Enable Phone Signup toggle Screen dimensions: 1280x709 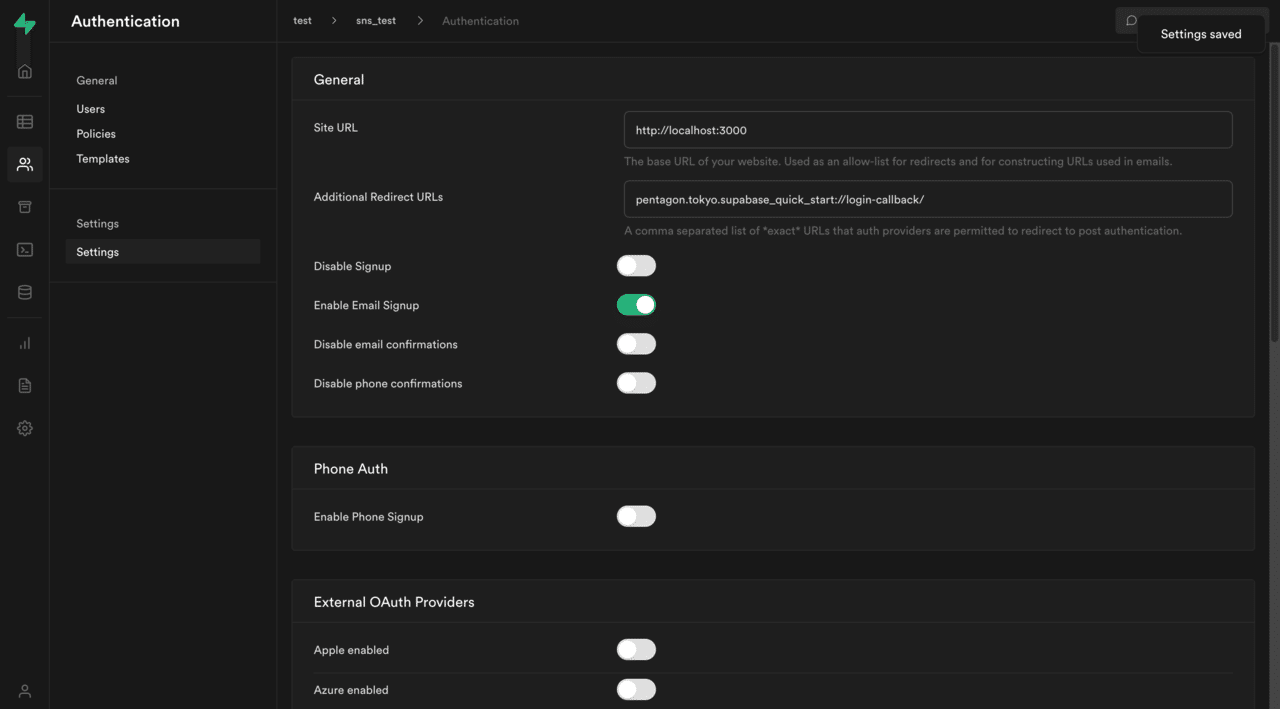(636, 517)
